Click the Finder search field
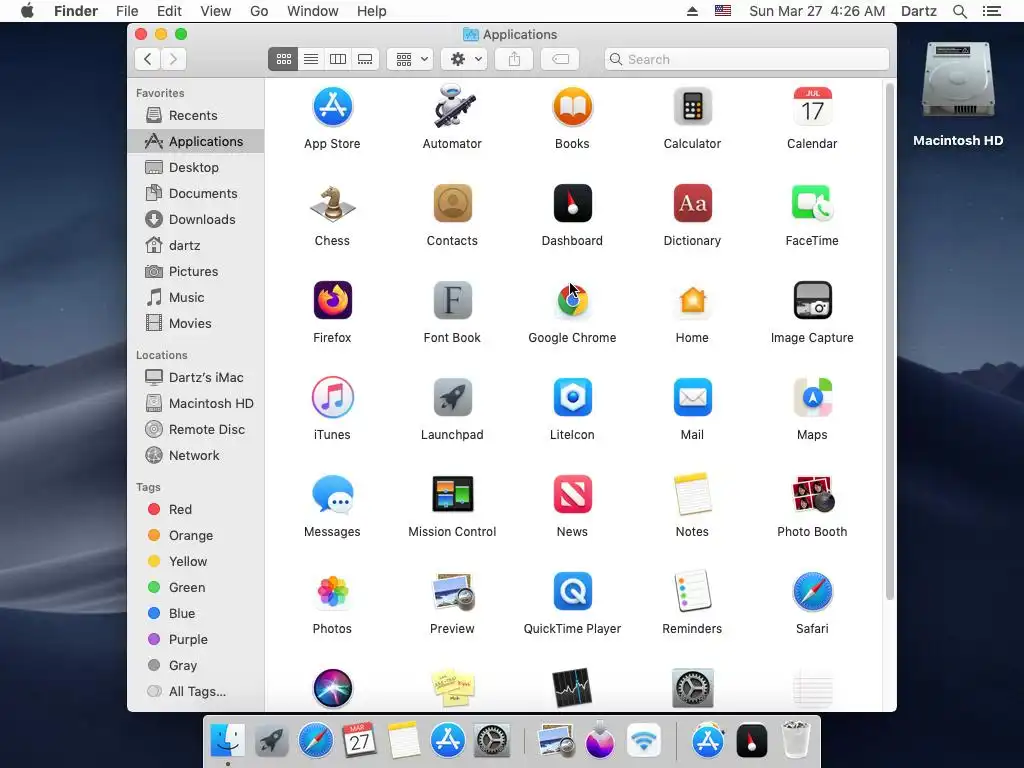Image resolution: width=1024 pixels, height=768 pixels. pyautogui.click(x=747, y=59)
